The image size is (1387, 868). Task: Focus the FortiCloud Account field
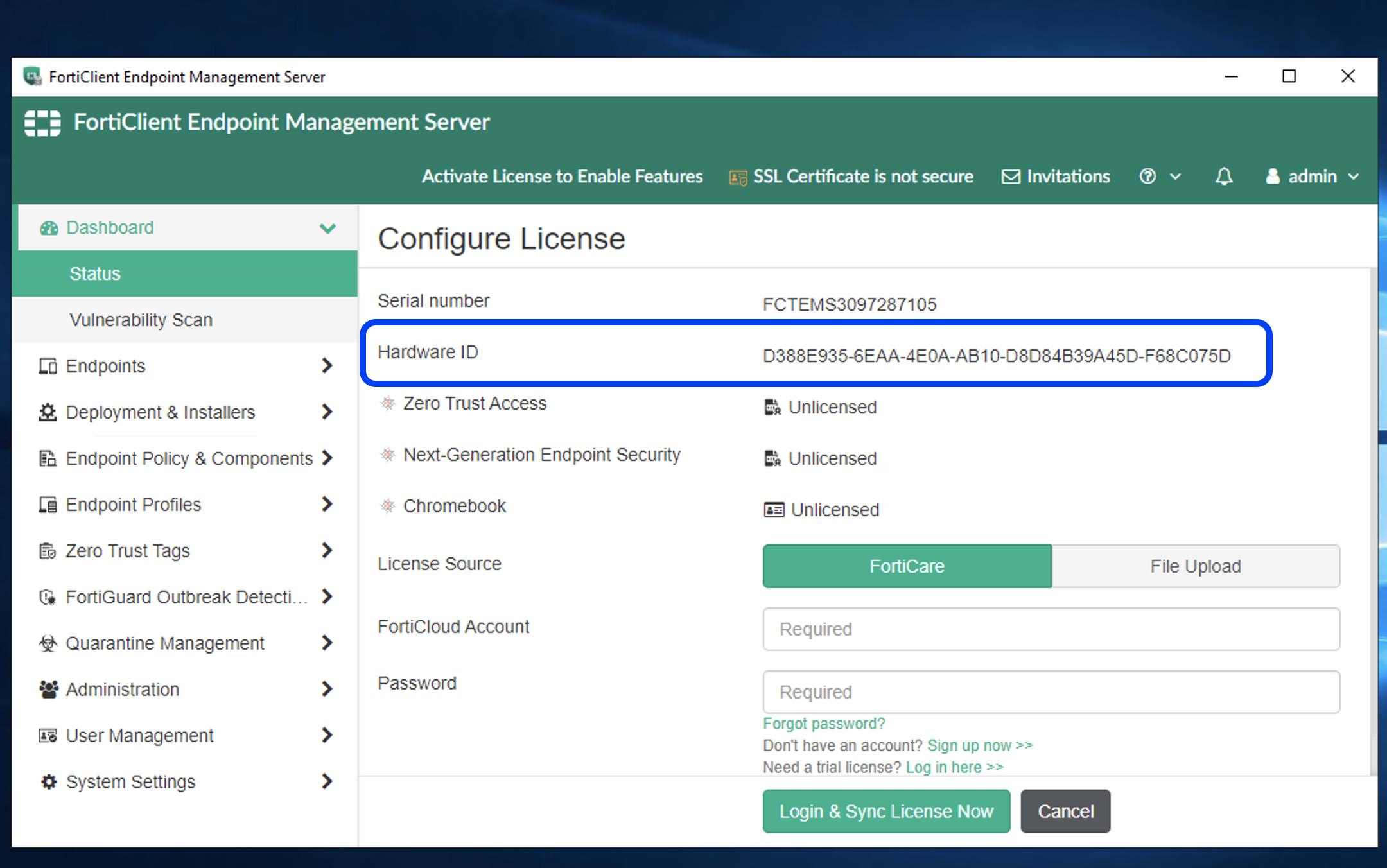[1051, 629]
